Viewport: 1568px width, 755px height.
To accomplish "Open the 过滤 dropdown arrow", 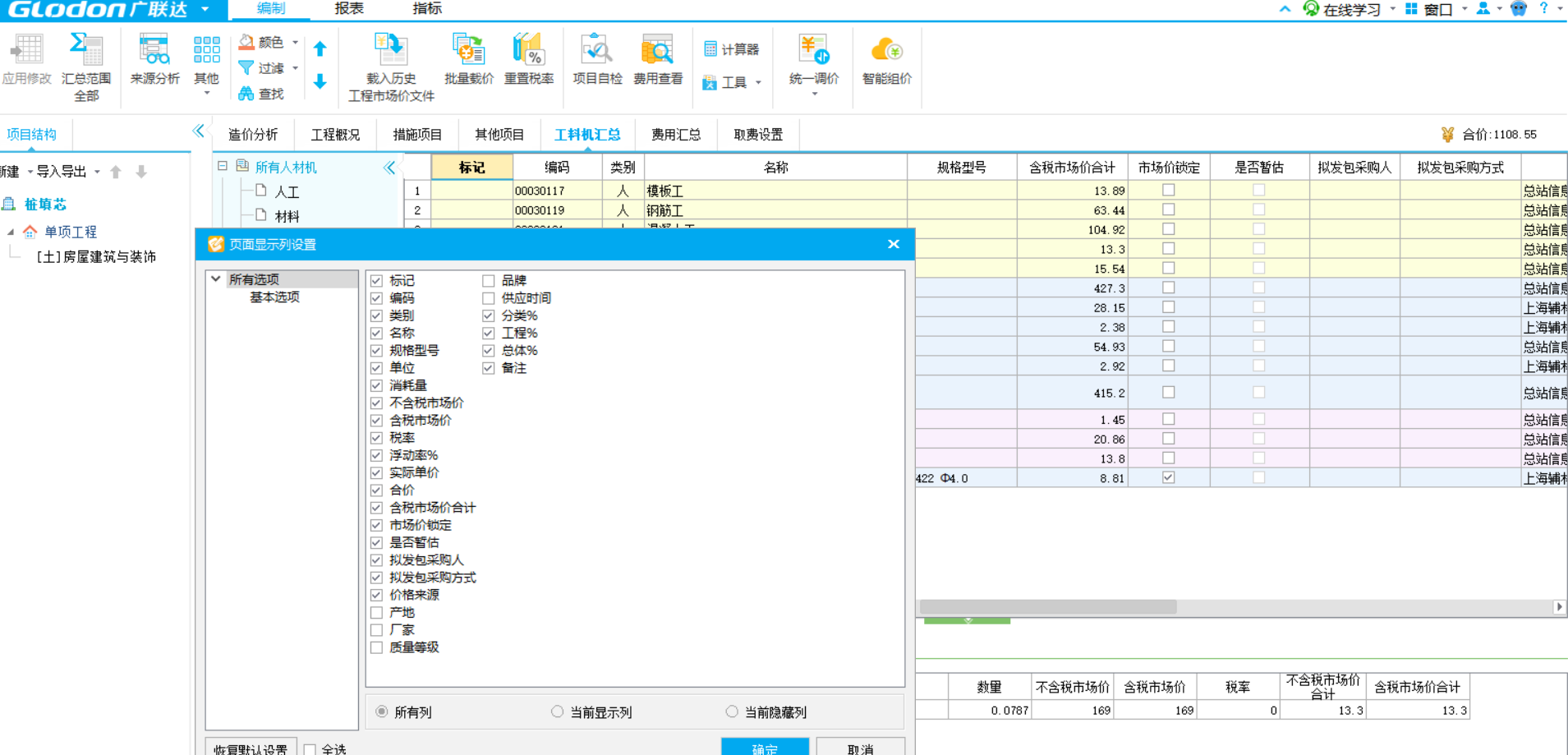I will [x=296, y=68].
